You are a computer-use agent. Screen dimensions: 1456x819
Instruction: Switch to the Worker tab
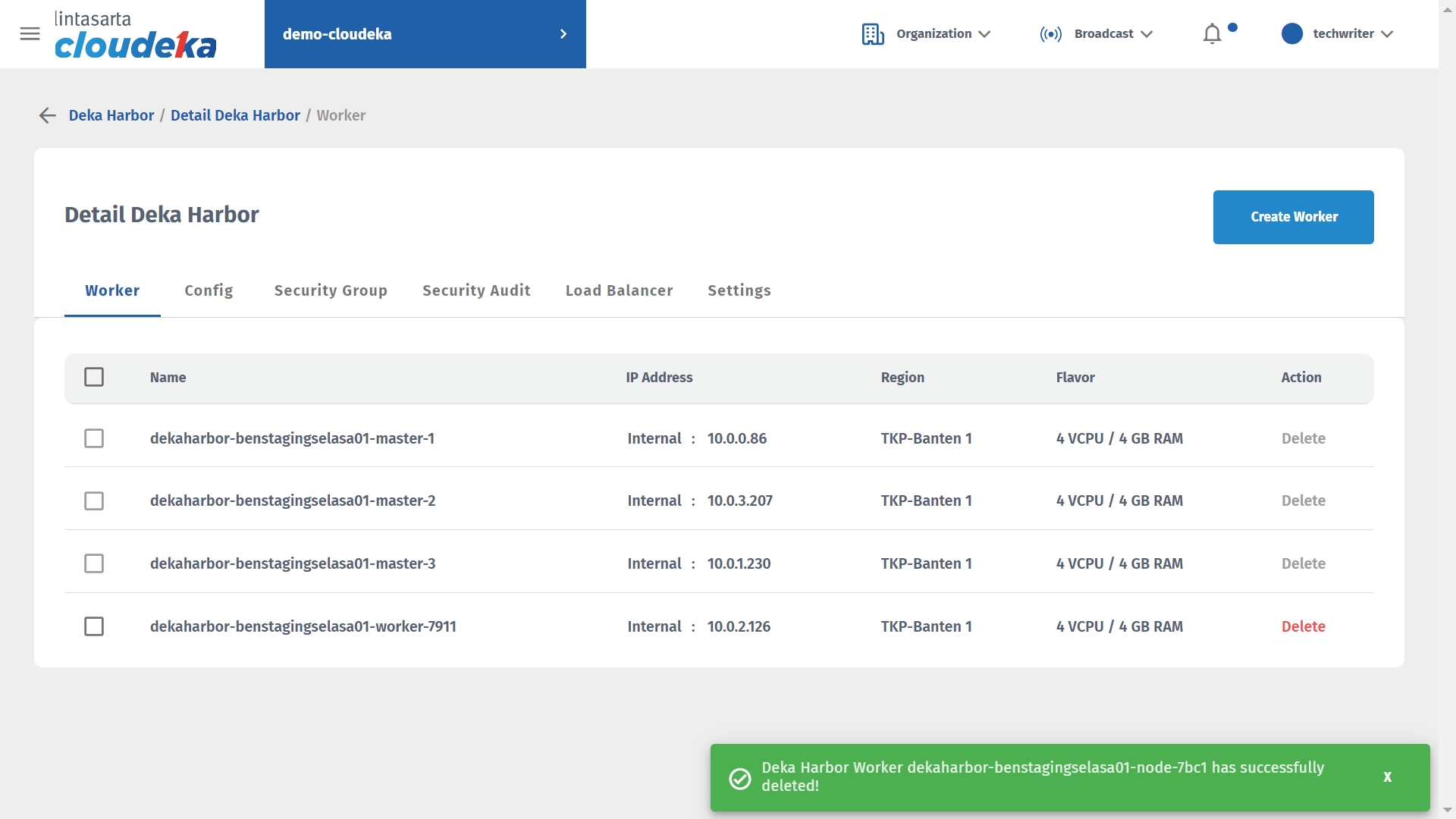pyautogui.click(x=112, y=290)
